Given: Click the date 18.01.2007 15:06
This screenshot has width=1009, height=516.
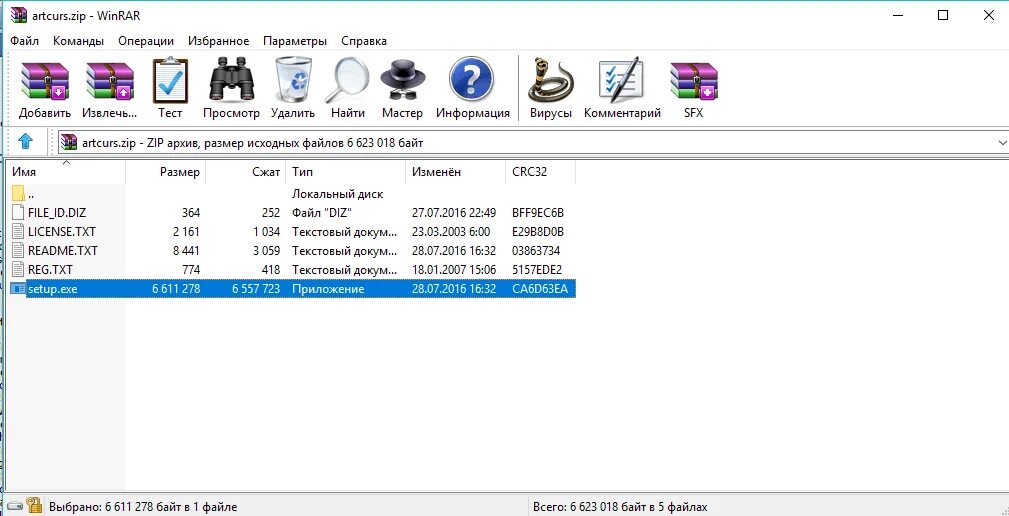Looking at the screenshot, I should pos(454,270).
